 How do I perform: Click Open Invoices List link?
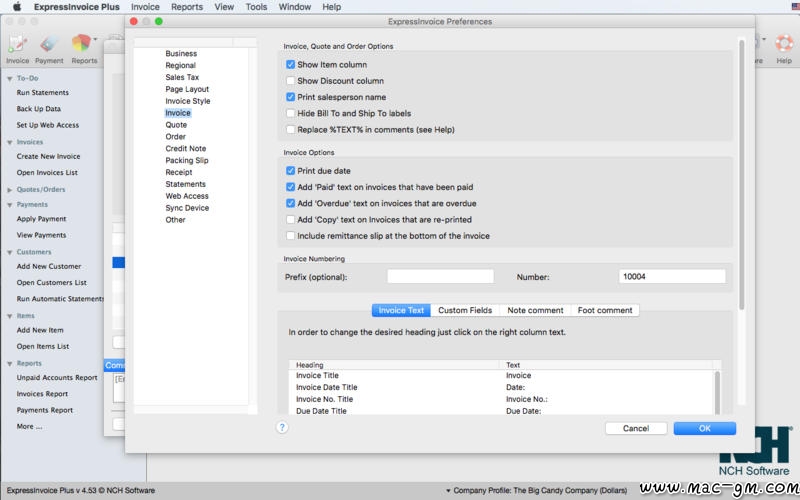coord(47,172)
